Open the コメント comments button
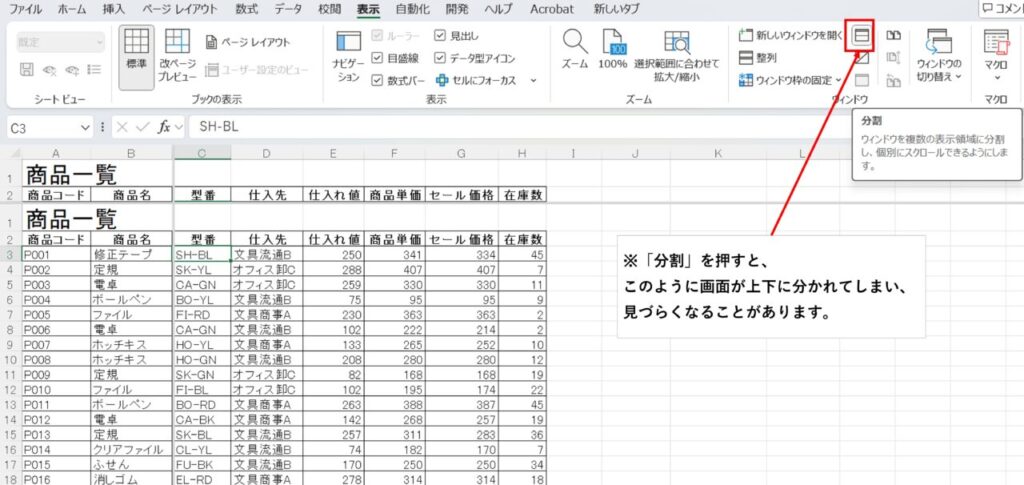Viewport: 1024px width, 485px height. point(1001,9)
